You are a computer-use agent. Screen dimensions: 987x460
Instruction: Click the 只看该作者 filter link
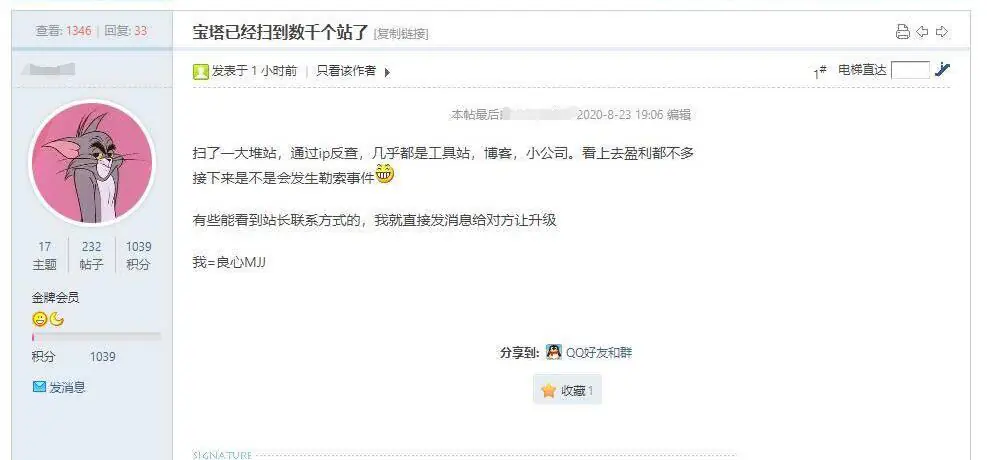click(x=346, y=71)
